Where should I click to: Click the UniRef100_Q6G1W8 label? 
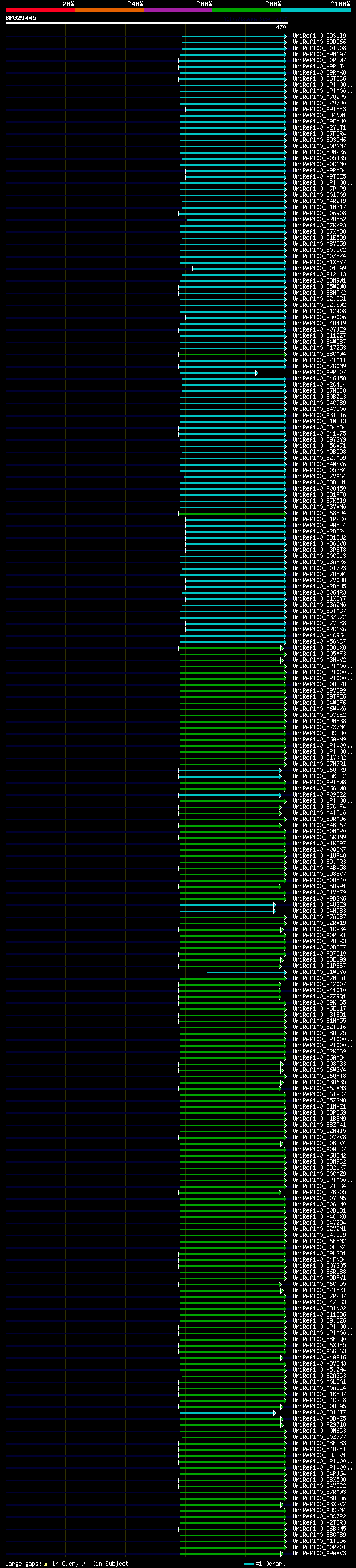tap(319, 789)
